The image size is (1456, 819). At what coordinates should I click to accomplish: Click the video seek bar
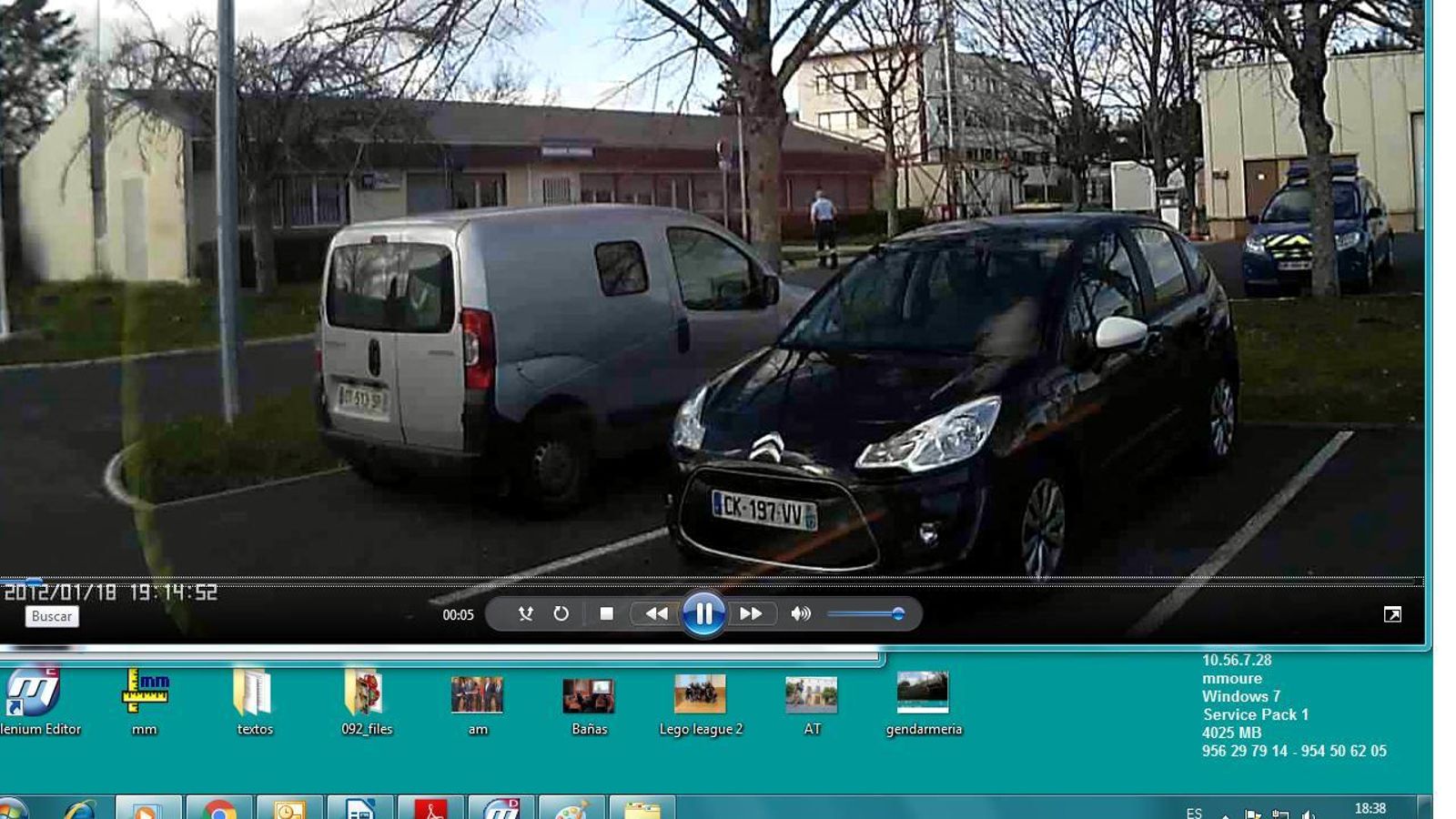pos(710,579)
